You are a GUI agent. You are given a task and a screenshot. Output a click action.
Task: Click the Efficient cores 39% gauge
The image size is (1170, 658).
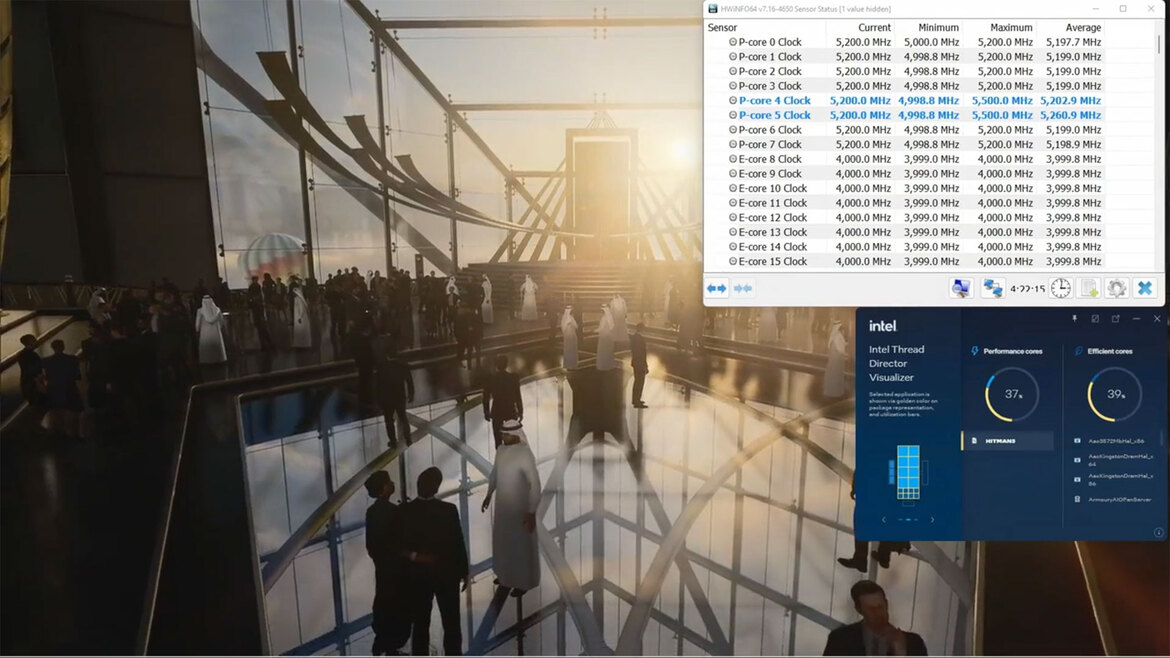click(1115, 394)
